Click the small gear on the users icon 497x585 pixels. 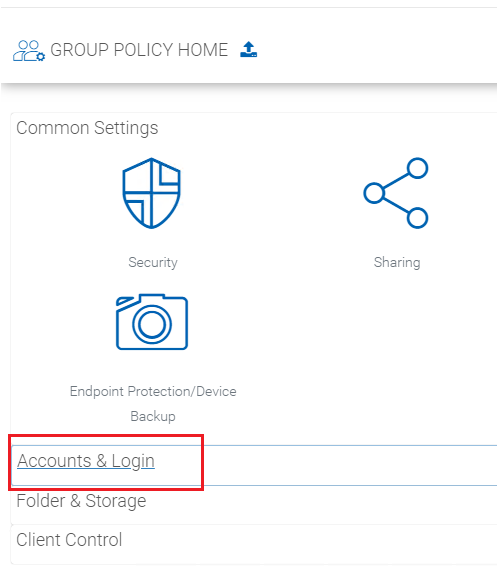[x=41, y=57]
